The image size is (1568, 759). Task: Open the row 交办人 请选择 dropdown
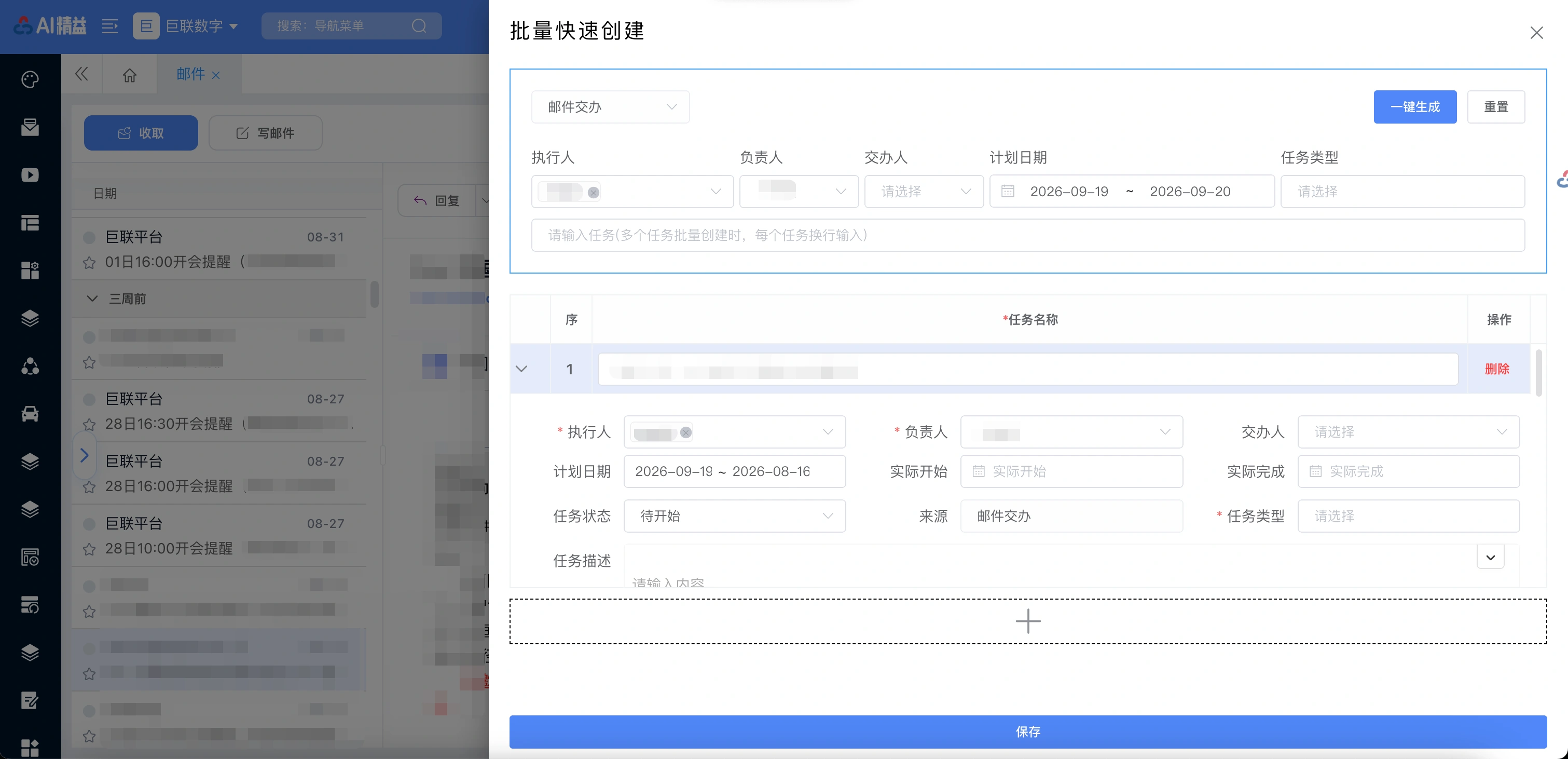[x=1408, y=432]
